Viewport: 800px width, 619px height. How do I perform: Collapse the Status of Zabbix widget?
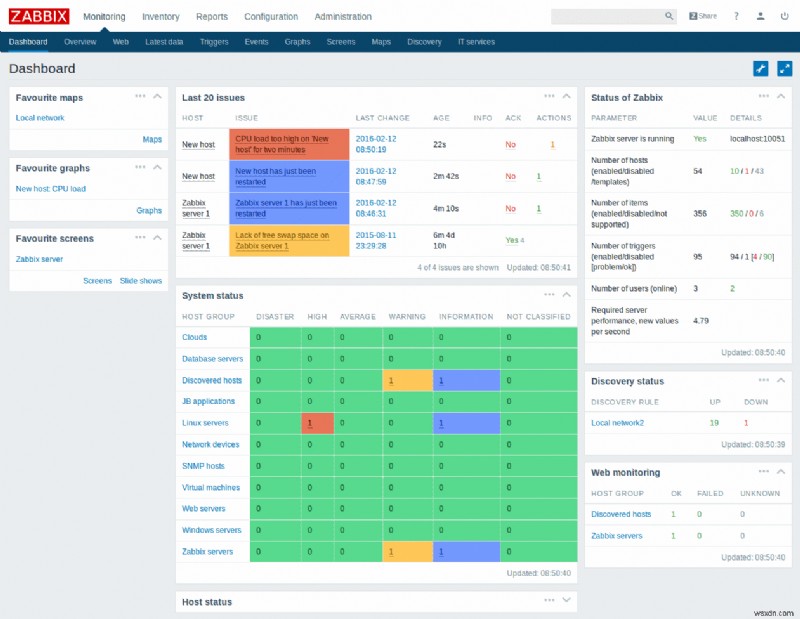tap(783, 96)
